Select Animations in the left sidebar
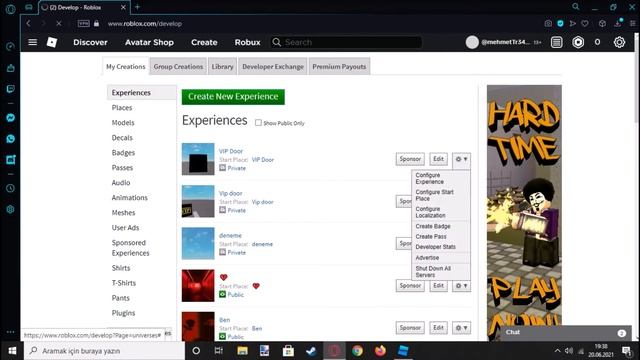Image resolution: width=640 pixels, height=360 pixels. pyautogui.click(x=130, y=198)
